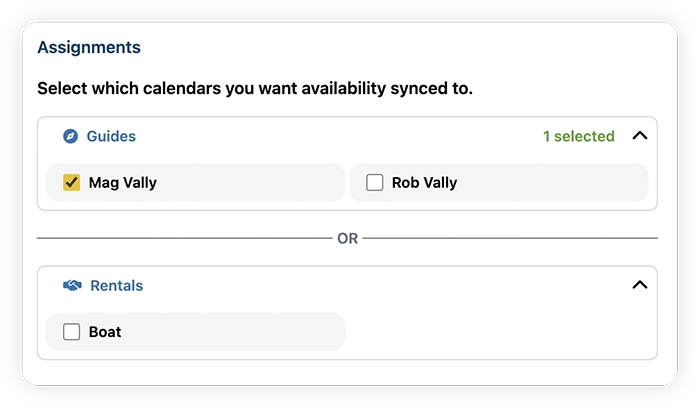Screen dimensions: 700x408
Task: Click the Rentals section title text
Action: pyautogui.click(x=116, y=286)
